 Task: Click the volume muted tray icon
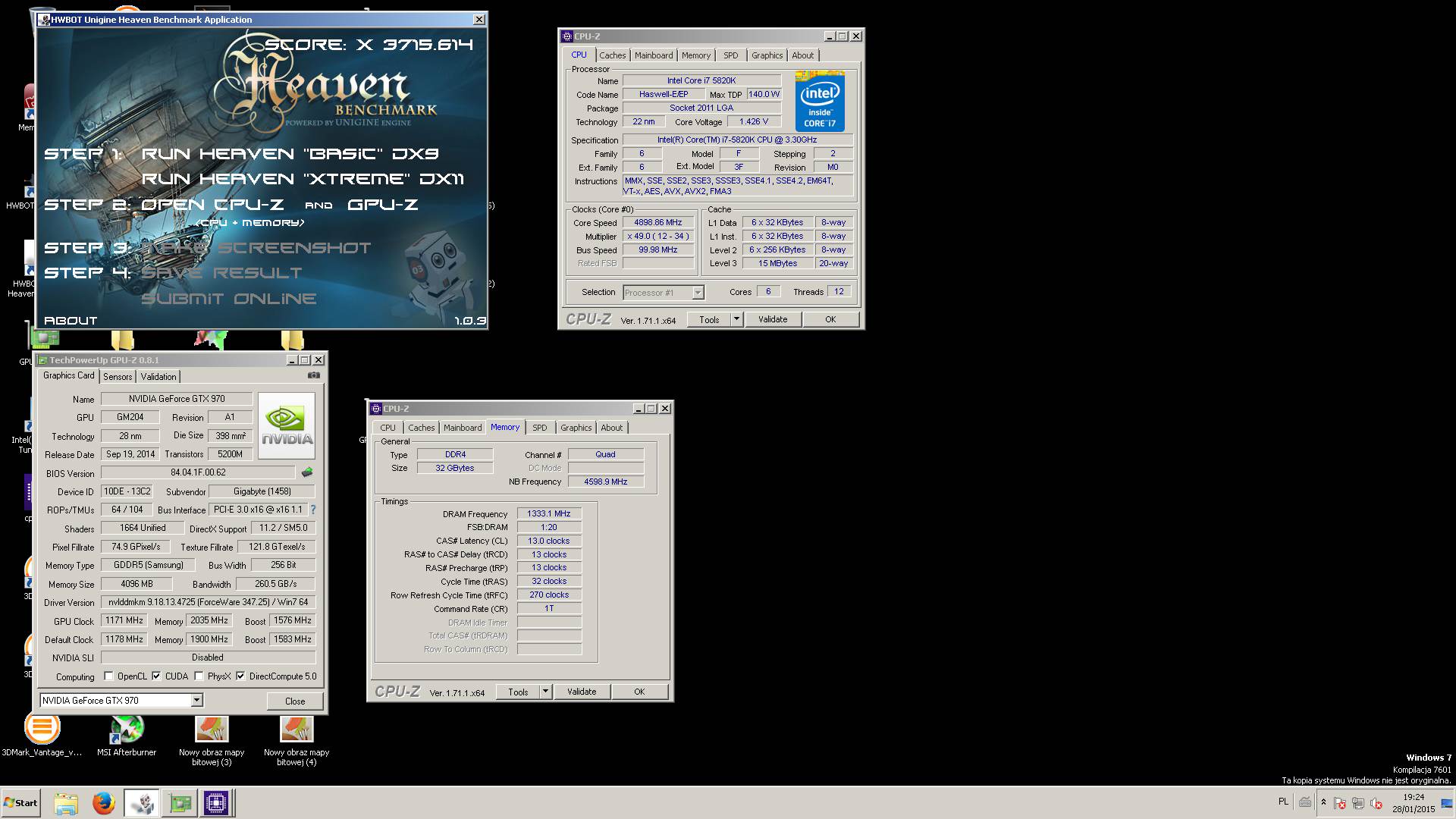[1376, 803]
